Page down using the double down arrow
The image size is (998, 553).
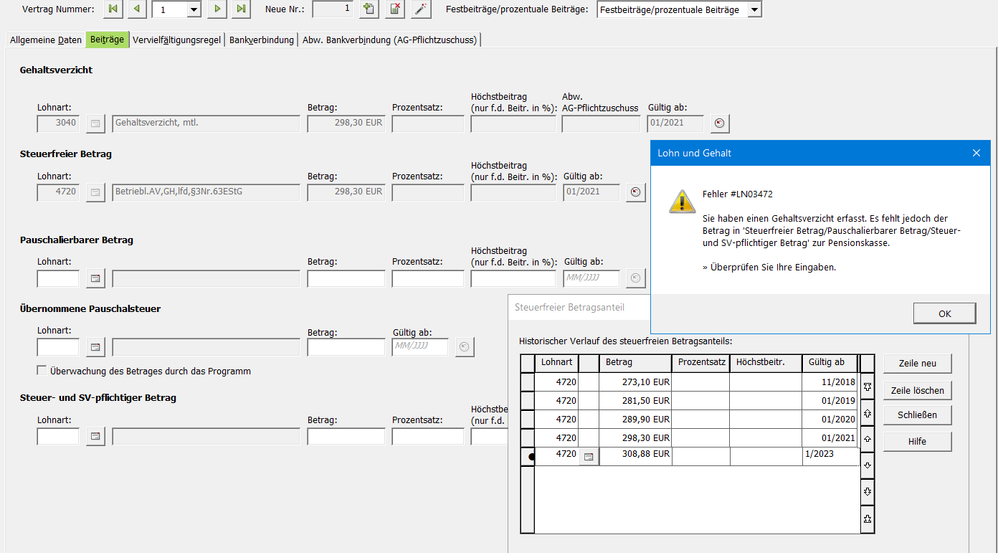tap(867, 492)
